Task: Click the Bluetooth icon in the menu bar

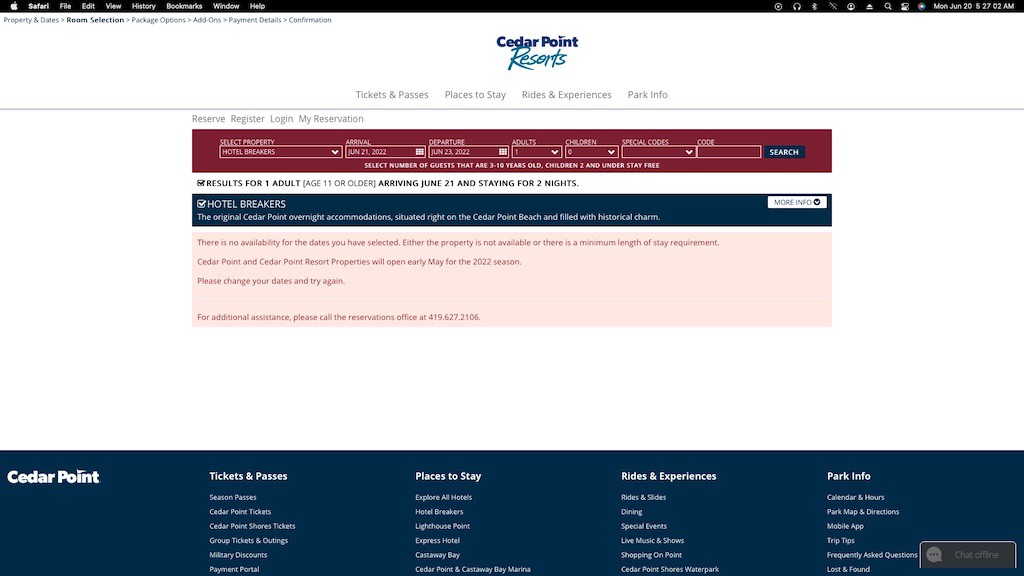Action: click(x=814, y=6)
